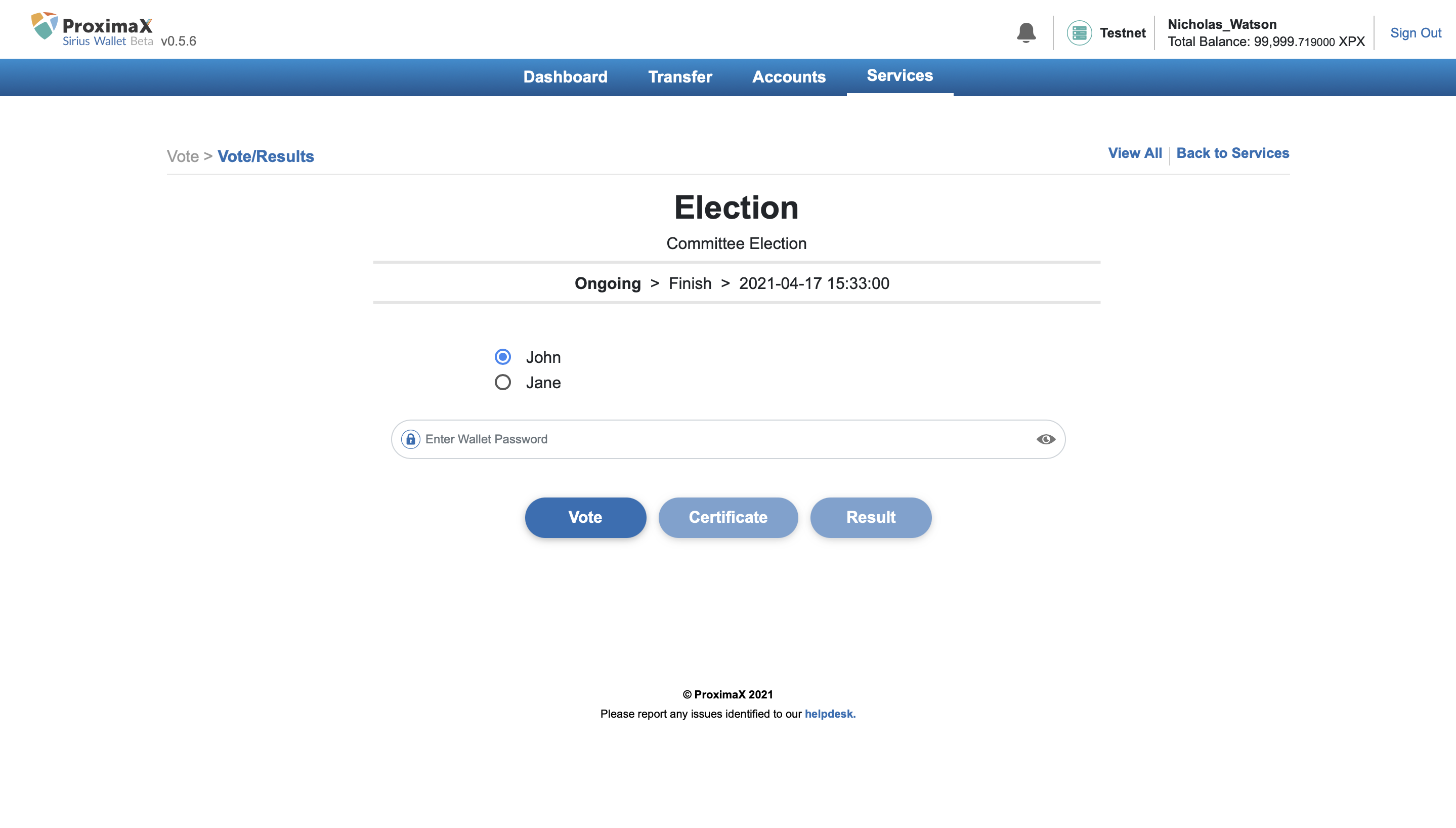
Task: Toggle password visibility eye icon
Action: click(1045, 439)
